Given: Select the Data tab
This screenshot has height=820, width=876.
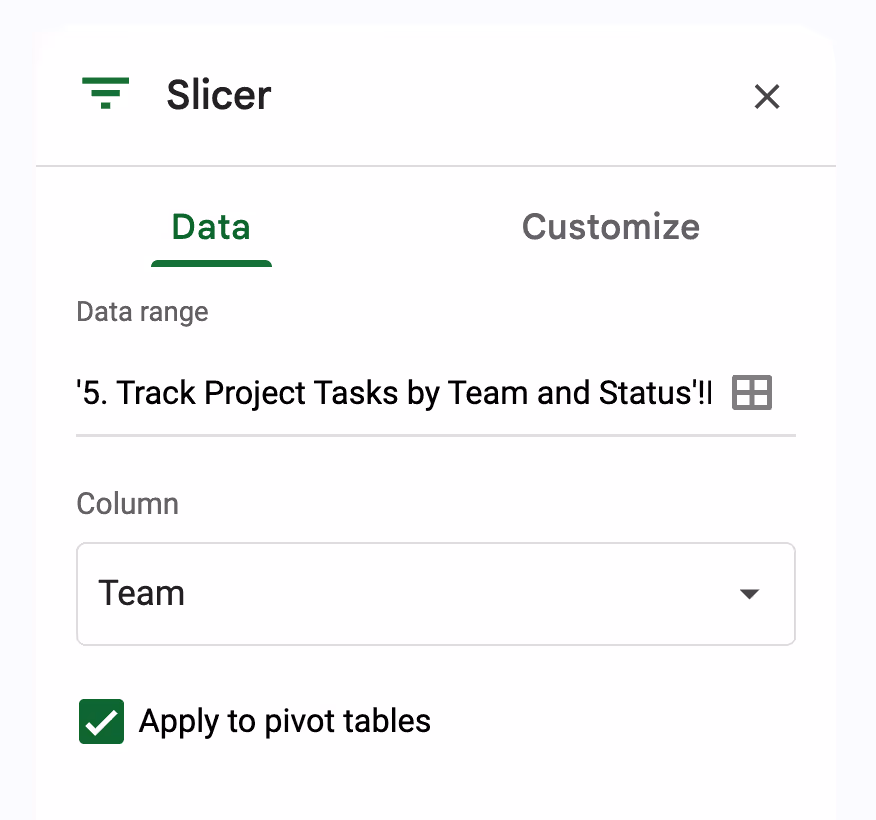Looking at the screenshot, I should [x=211, y=227].
